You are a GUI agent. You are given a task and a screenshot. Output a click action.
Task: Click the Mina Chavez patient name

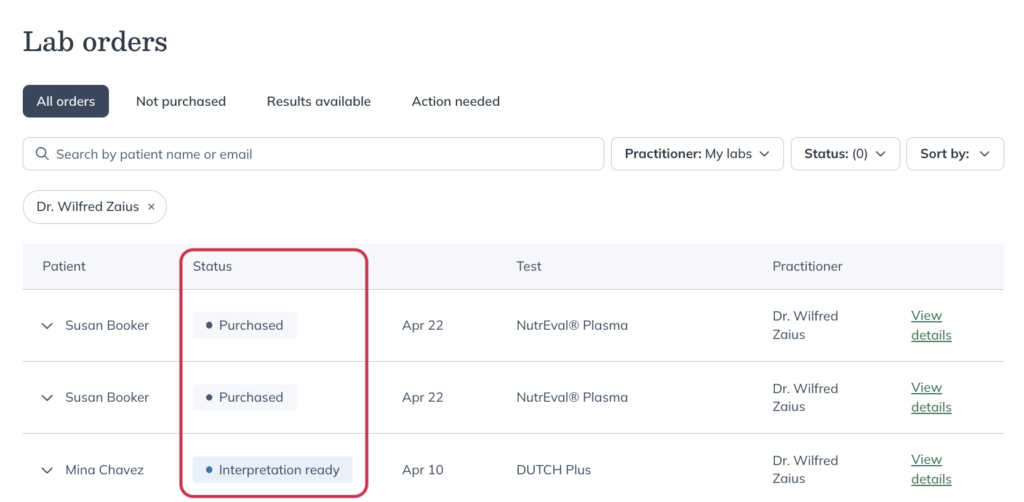coord(104,470)
